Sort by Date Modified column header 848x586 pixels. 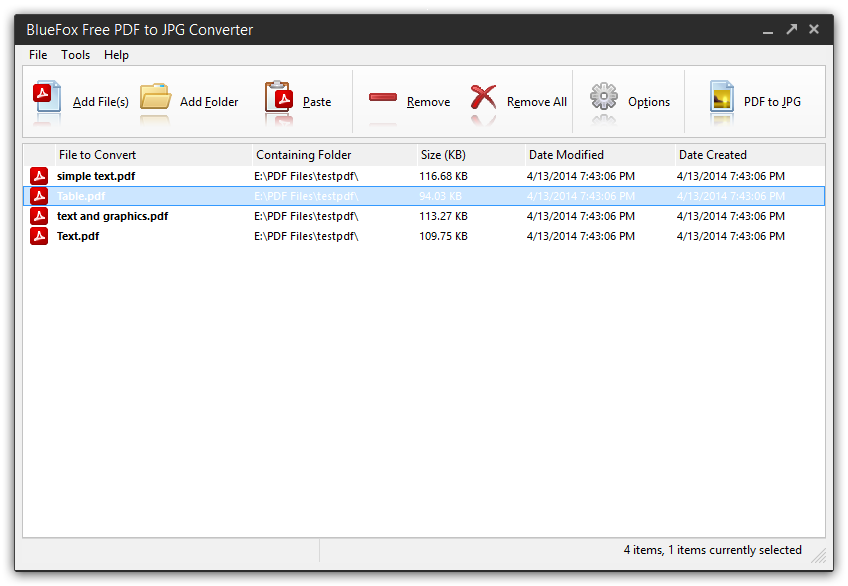coord(600,155)
